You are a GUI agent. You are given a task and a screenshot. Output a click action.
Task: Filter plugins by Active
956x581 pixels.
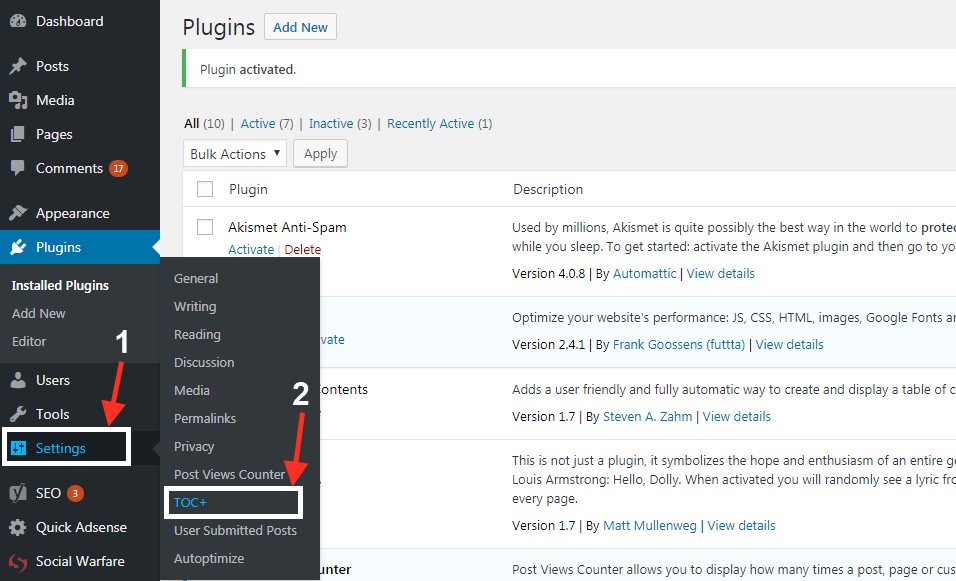tap(258, 124)
